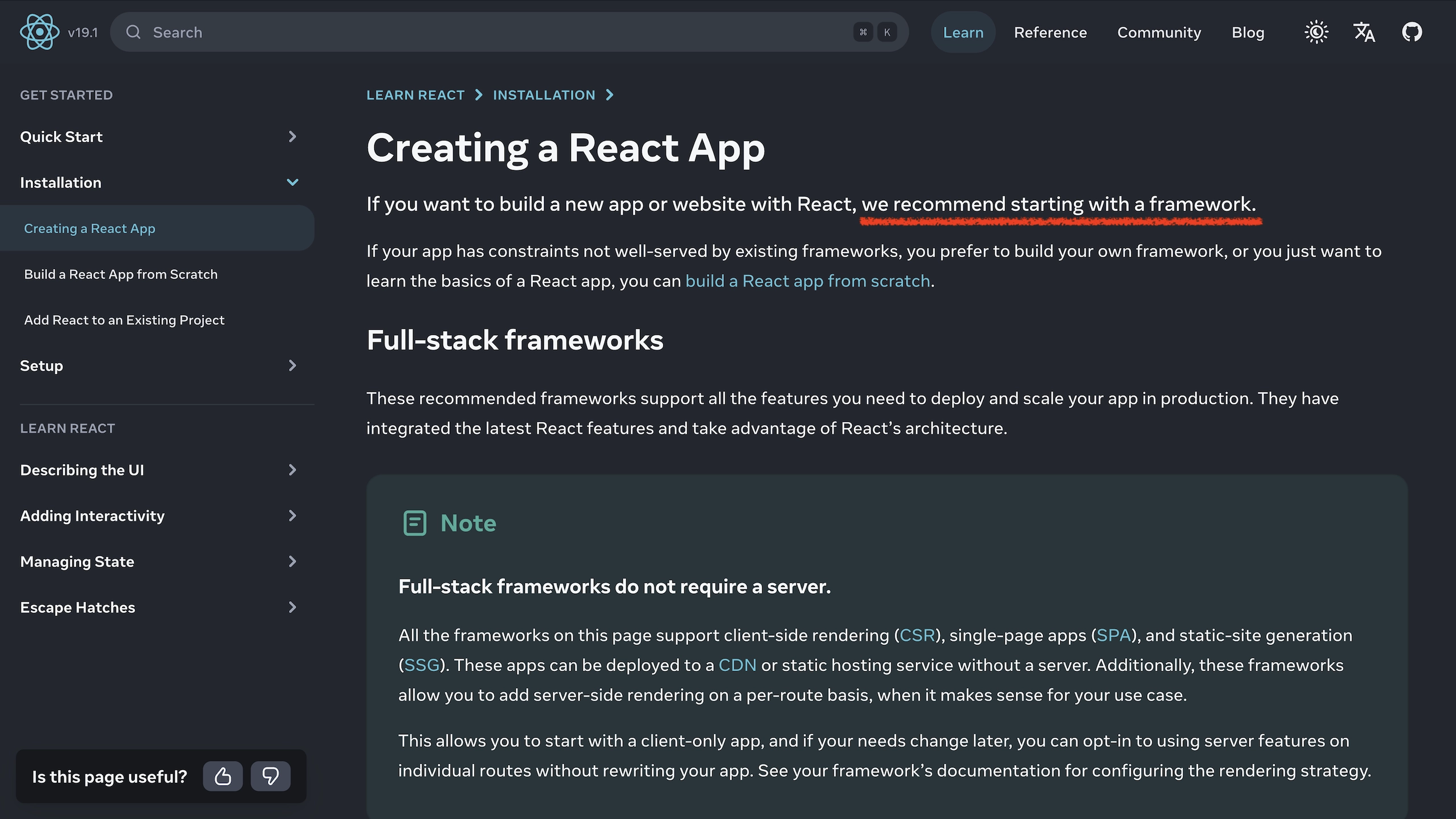Select Creating a React App sidebar item

157,228
